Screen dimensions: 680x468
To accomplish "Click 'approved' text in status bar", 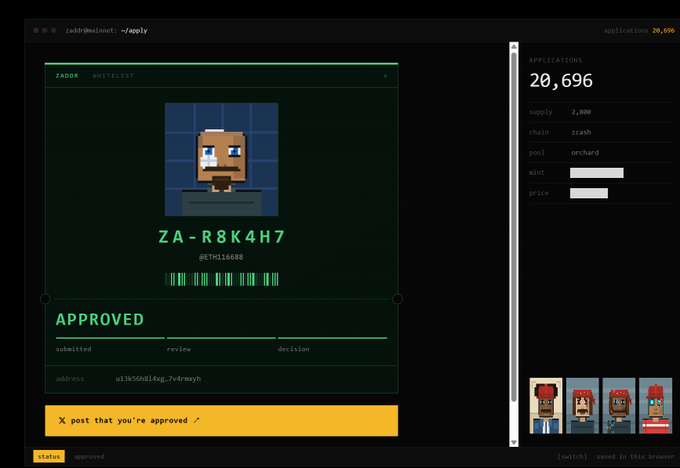I will [x=89, y=456].
